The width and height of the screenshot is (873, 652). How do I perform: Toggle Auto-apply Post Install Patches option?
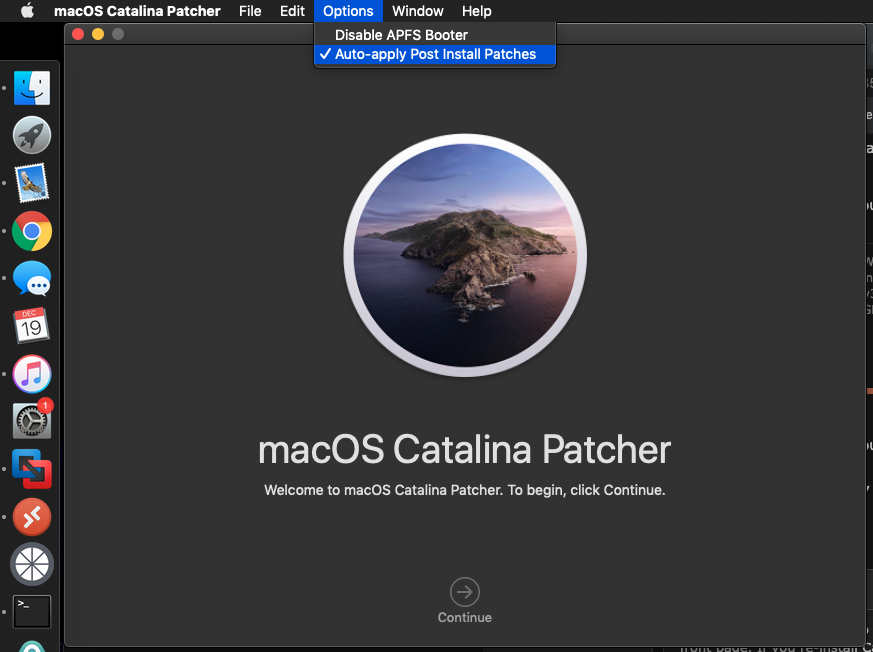(435, 54)
